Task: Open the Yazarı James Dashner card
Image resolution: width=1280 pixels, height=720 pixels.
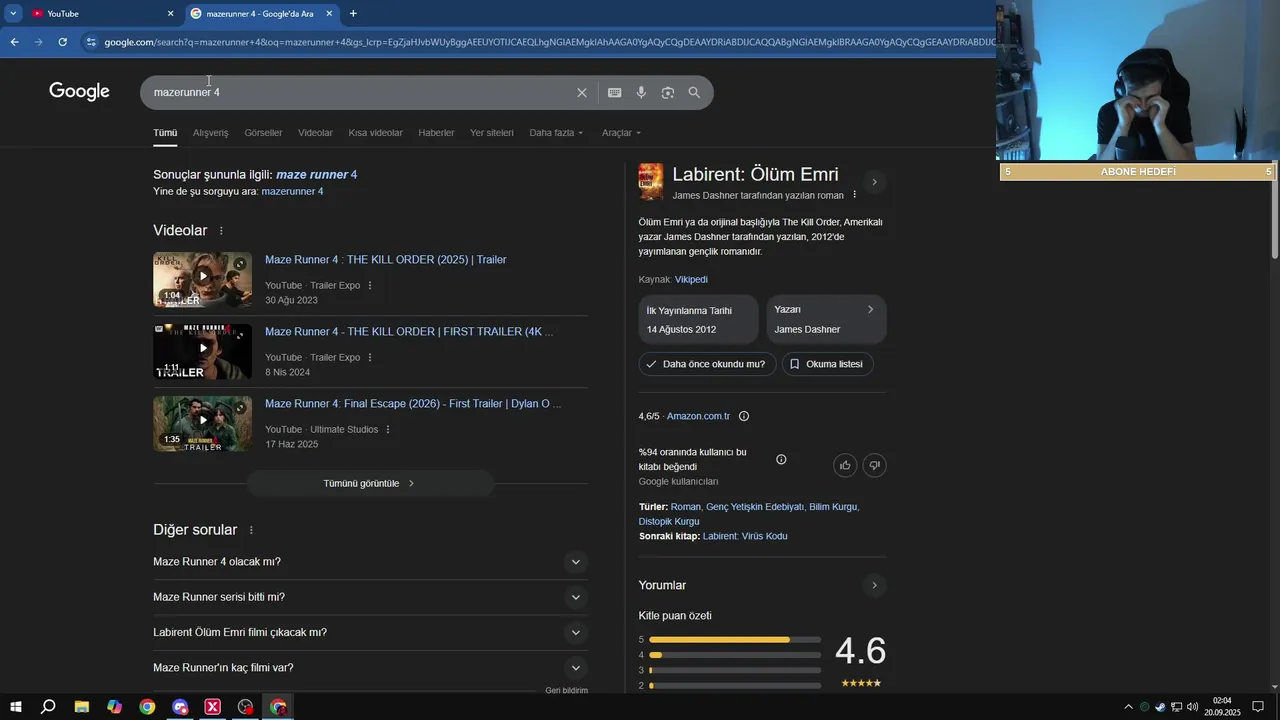Action: (x=826, y=319)
